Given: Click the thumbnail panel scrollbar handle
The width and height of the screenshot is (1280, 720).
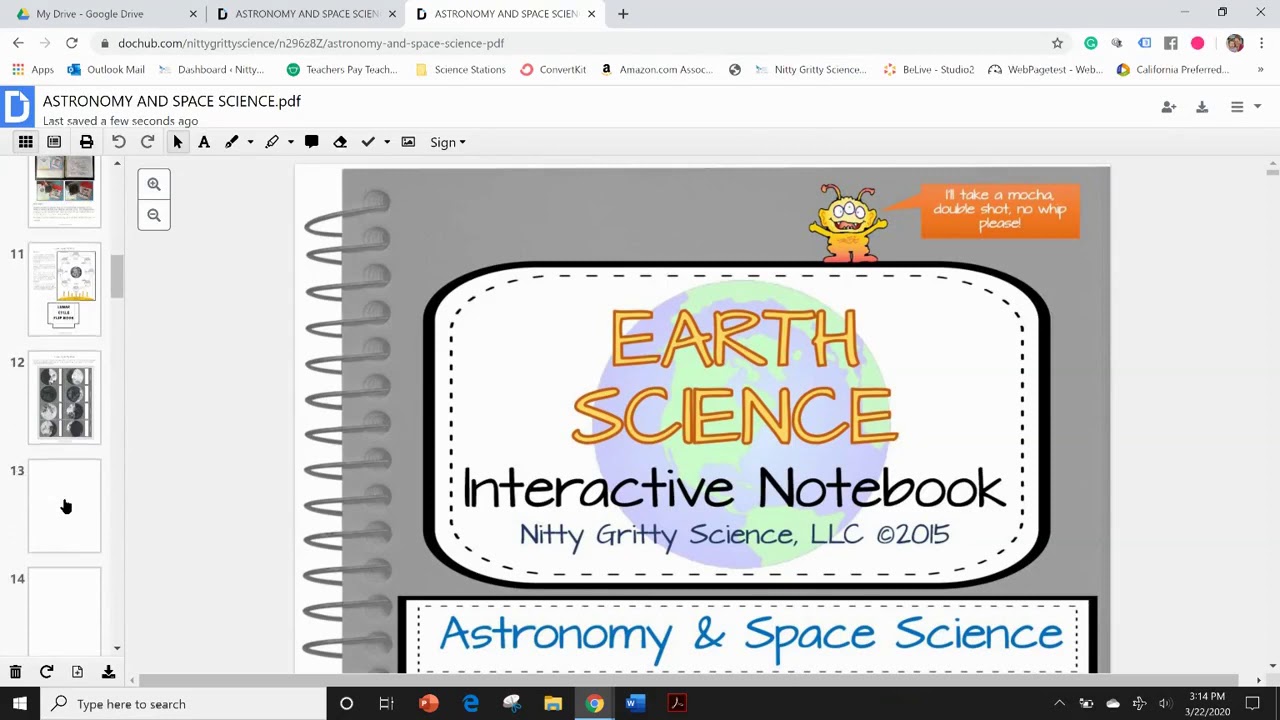Looking at the screenshot, I should click(x=117, y=276).
